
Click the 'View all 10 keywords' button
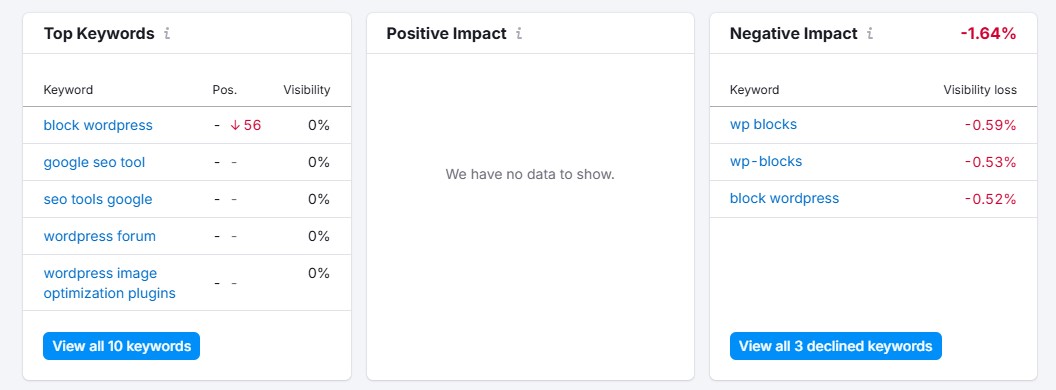pos(122,346)
